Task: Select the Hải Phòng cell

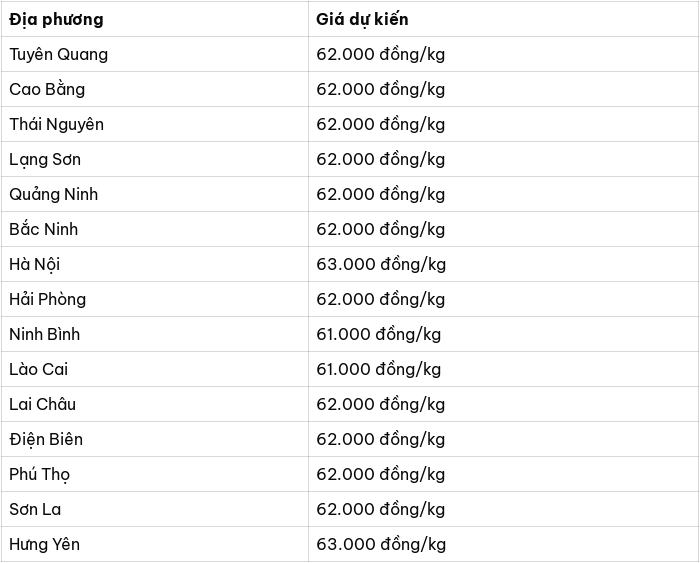Action: click(47, 299)
